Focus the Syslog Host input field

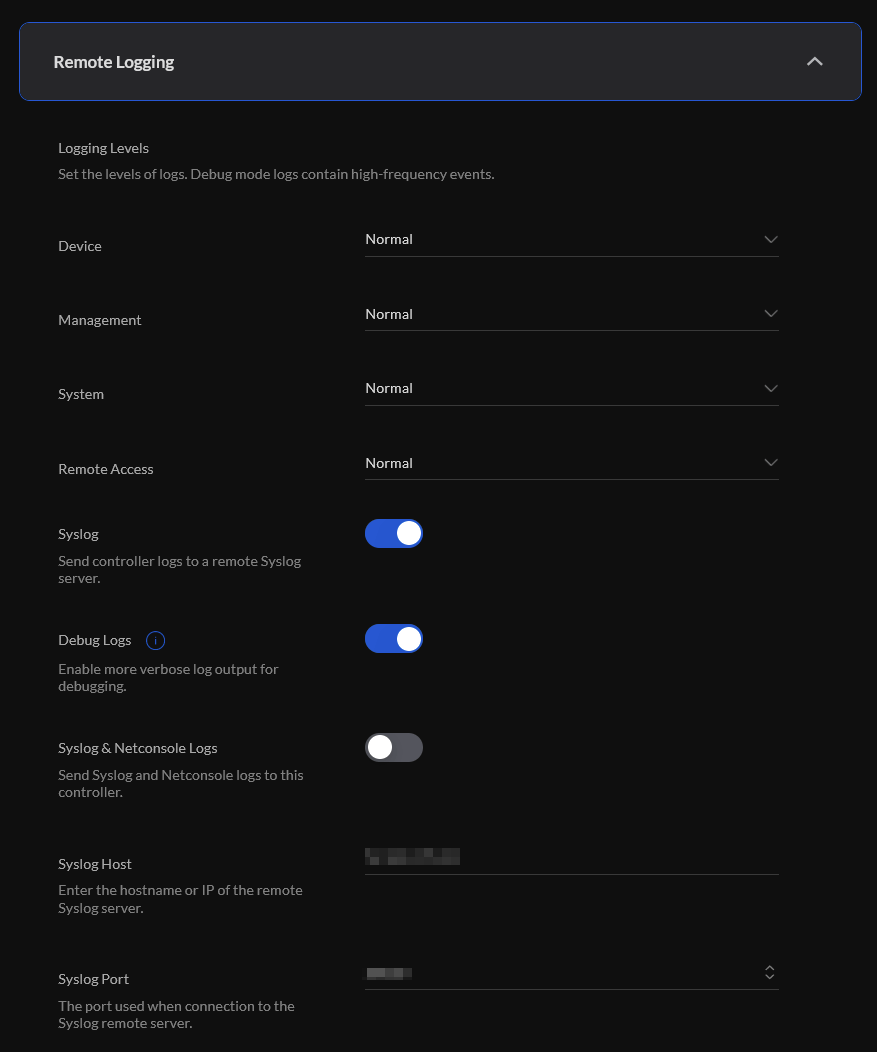572,857
